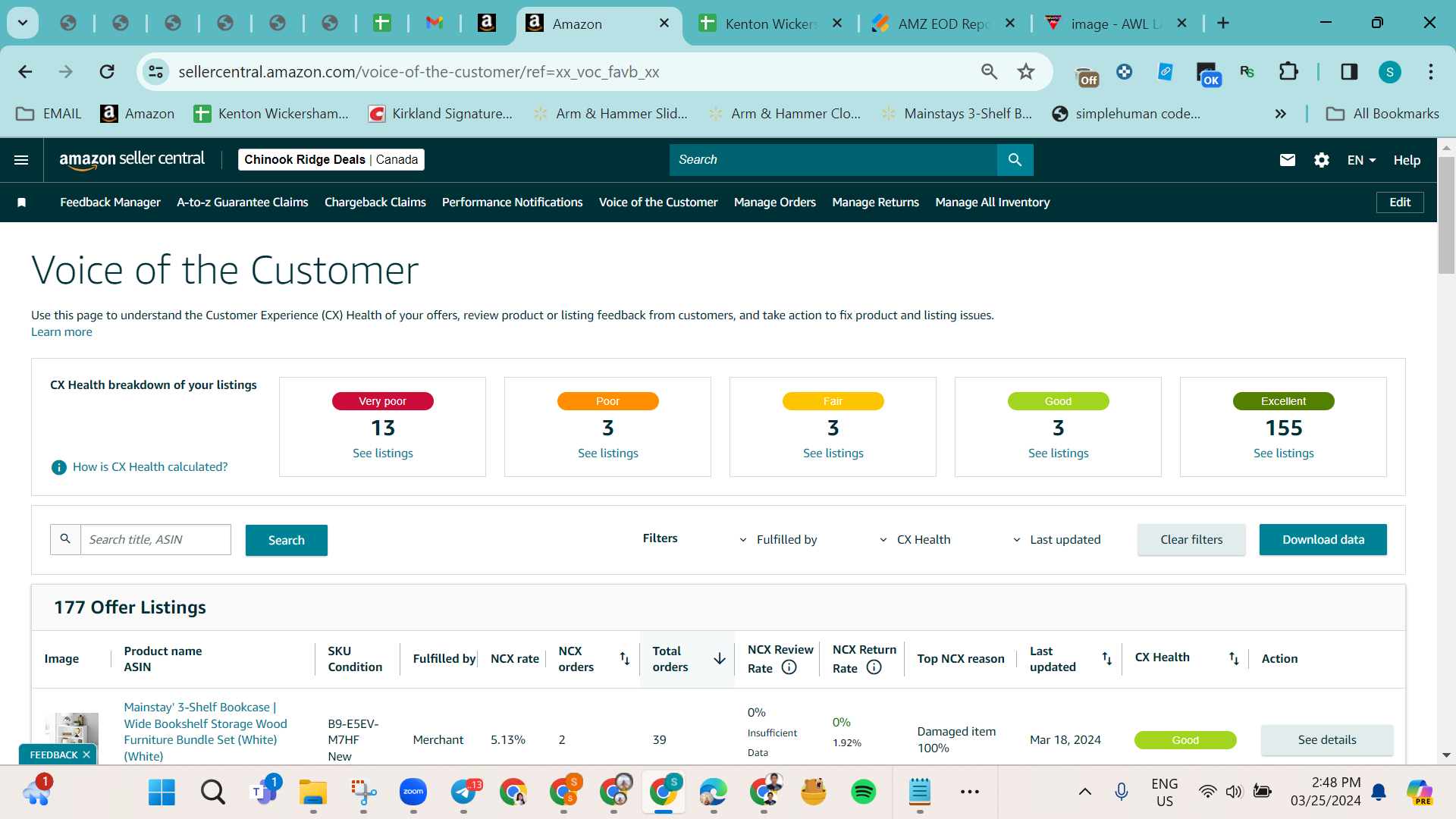Open Performance Notifications page
The height and width of the screenshot is (819, 1456).
click(x=513, y=202)
